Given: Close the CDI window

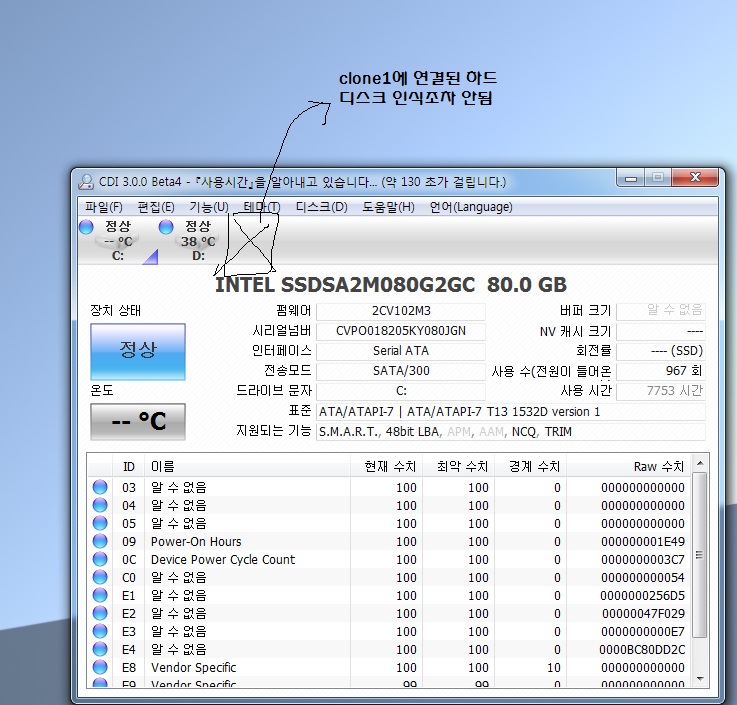Looking at the screenshot, I should tap(696, 178).
